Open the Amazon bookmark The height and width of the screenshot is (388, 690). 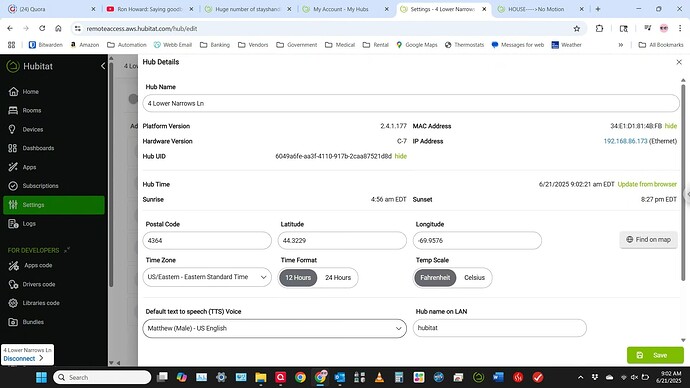pyautogui.click(x=84, y=45)
